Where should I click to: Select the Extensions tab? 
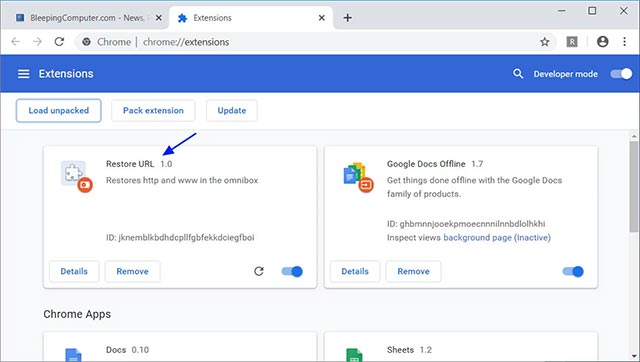coord(251,18)
